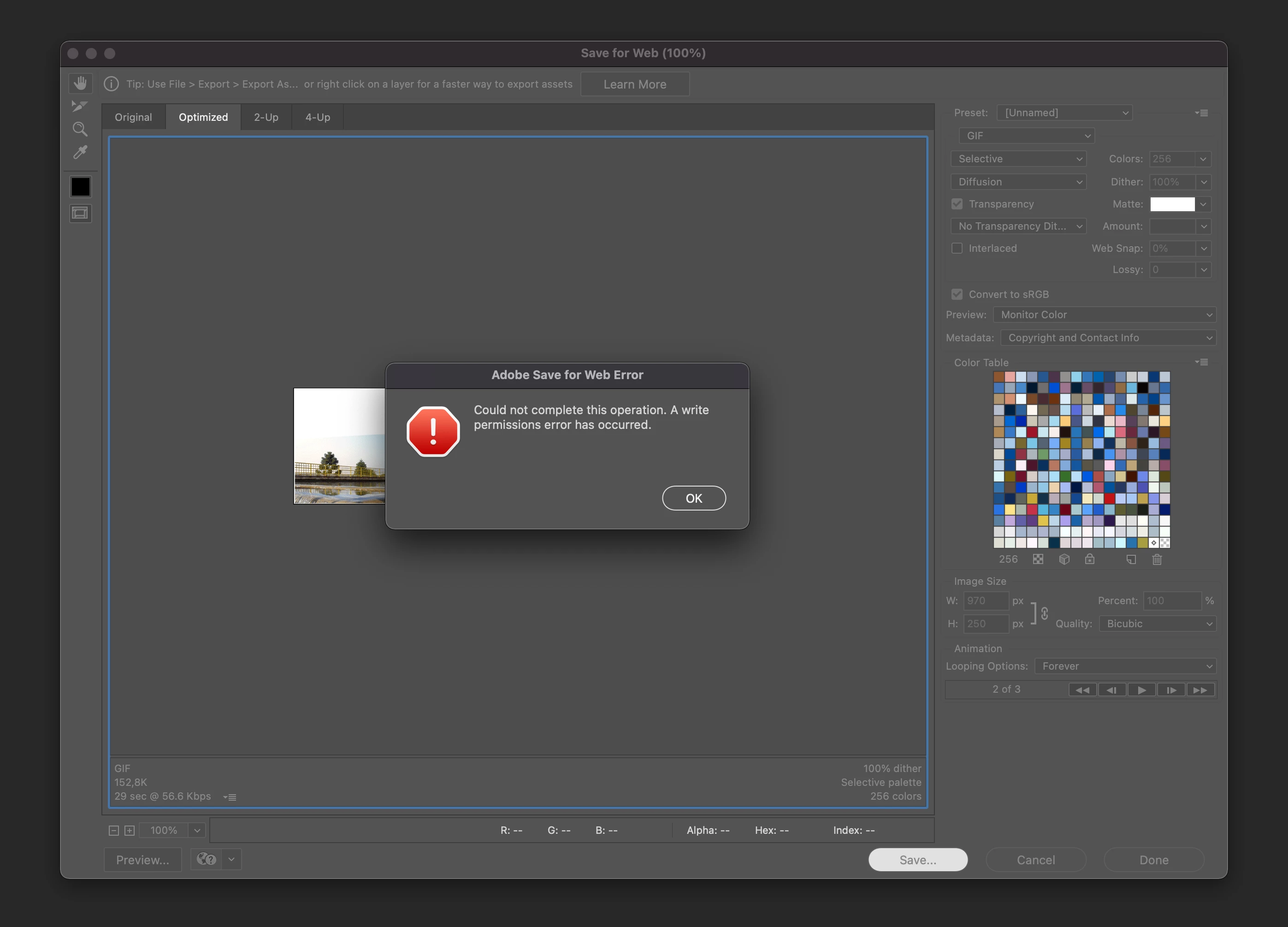This screenshot has width=1288, height=927.
Task: Select the Slice Select tool
Action: (x=79, y=106)
